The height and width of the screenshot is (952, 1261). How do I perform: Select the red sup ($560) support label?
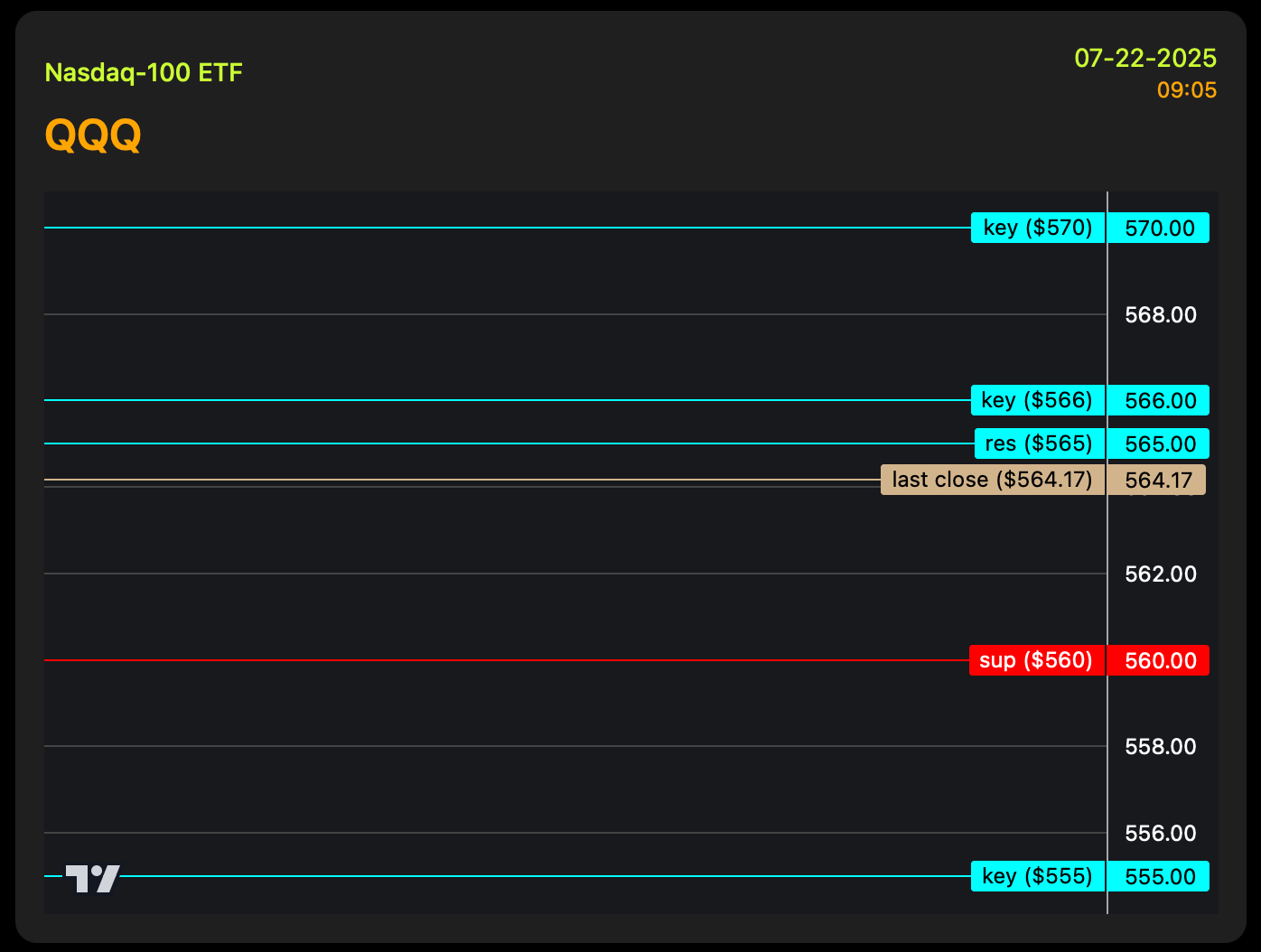click(1036, 660)
